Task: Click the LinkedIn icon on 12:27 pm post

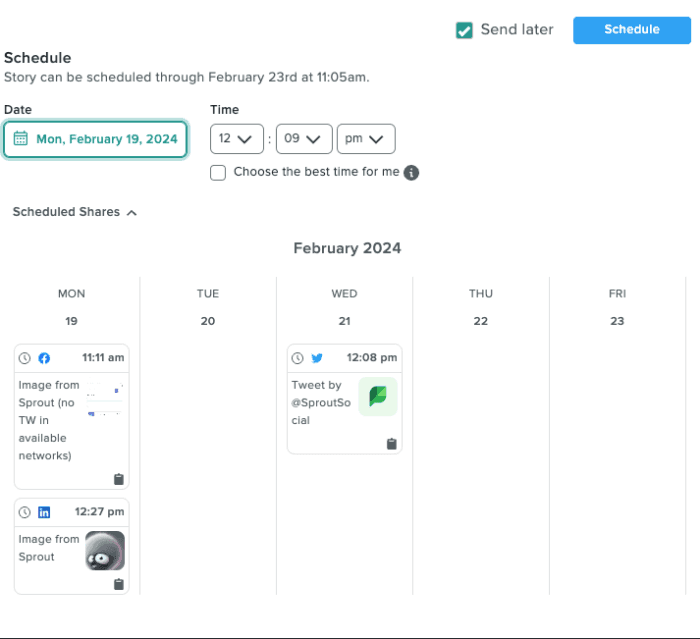Action: coord(44,512)
